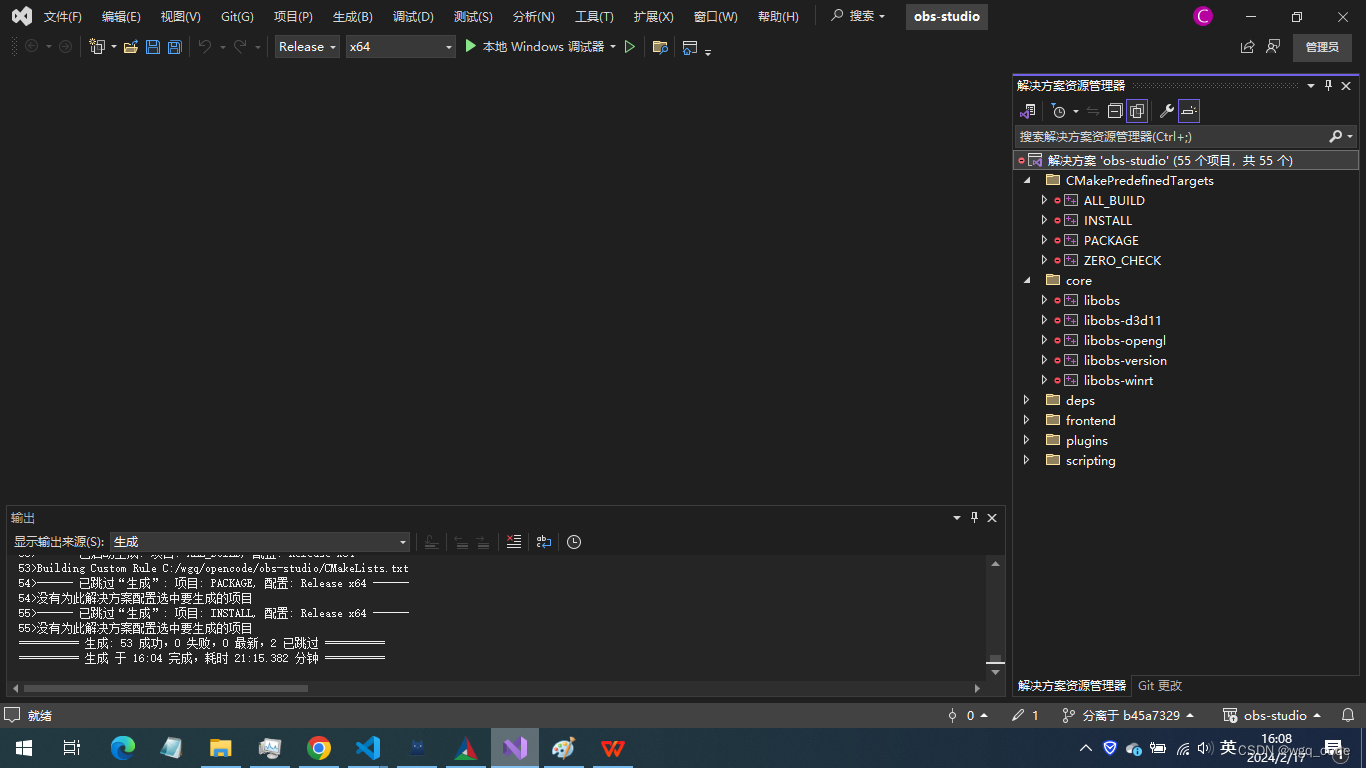
Task: Click the pending changes pencil count
Action: point(1025,716)
